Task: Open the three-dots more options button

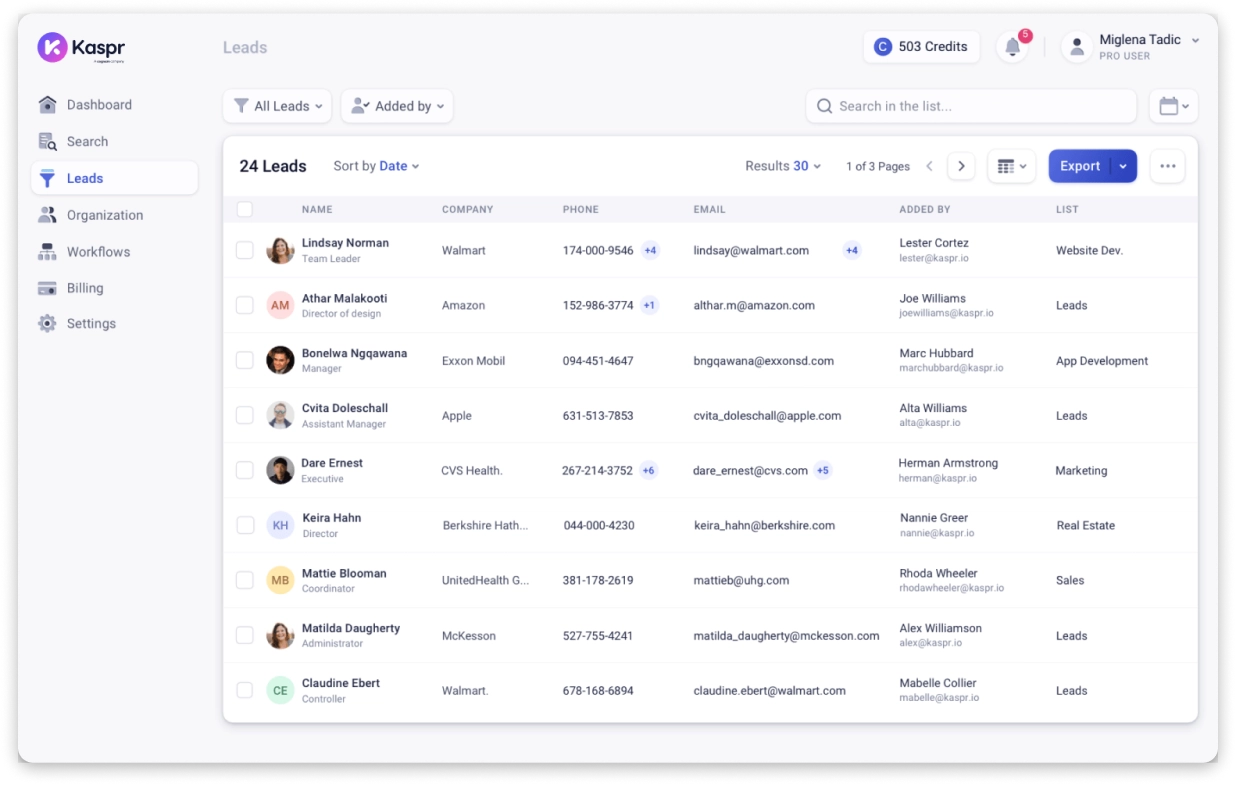Action: click(1168, 167)
